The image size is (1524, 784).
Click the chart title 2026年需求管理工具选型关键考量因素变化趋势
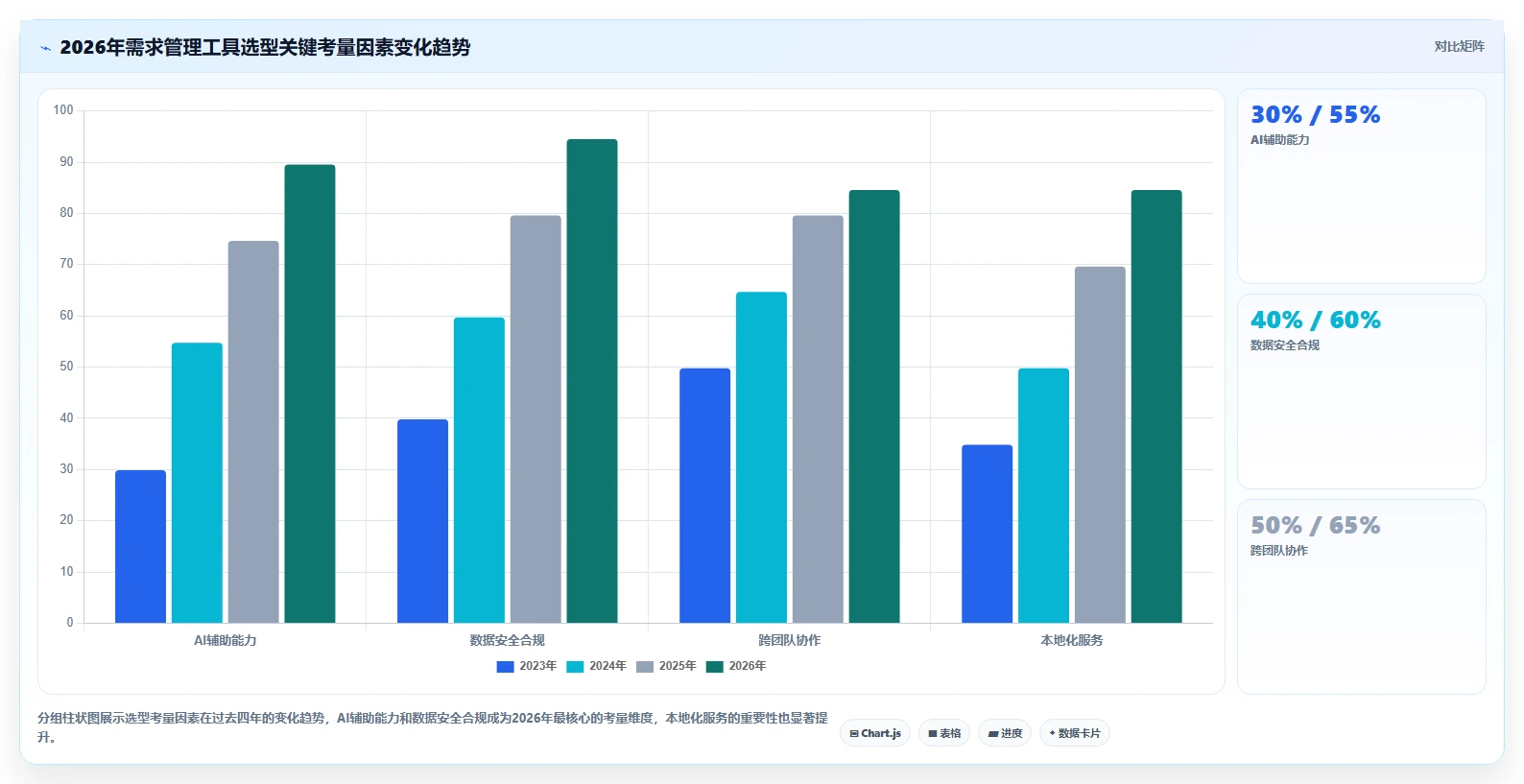pos(265,47)
